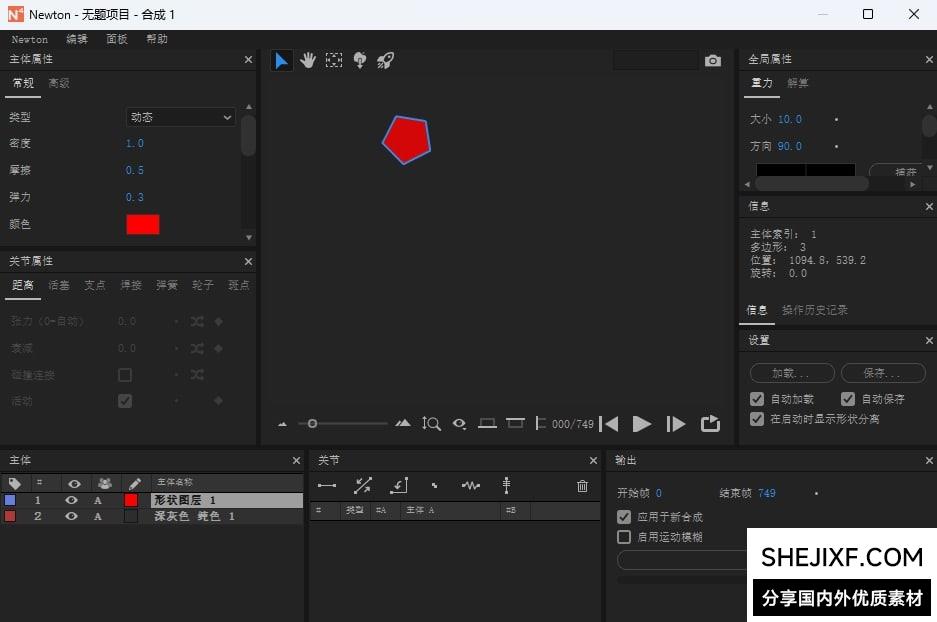Click the render export icon
This screenshot has height=622, width=937.
point(710,424)
